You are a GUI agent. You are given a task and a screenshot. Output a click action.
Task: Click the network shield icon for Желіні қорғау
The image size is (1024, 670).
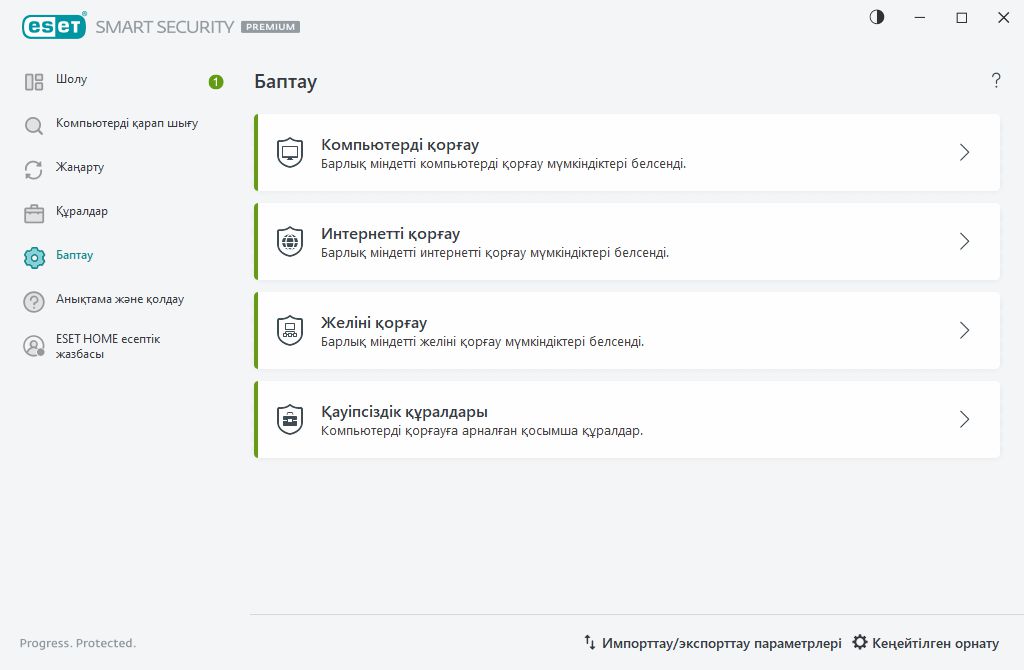click(290, 331)
